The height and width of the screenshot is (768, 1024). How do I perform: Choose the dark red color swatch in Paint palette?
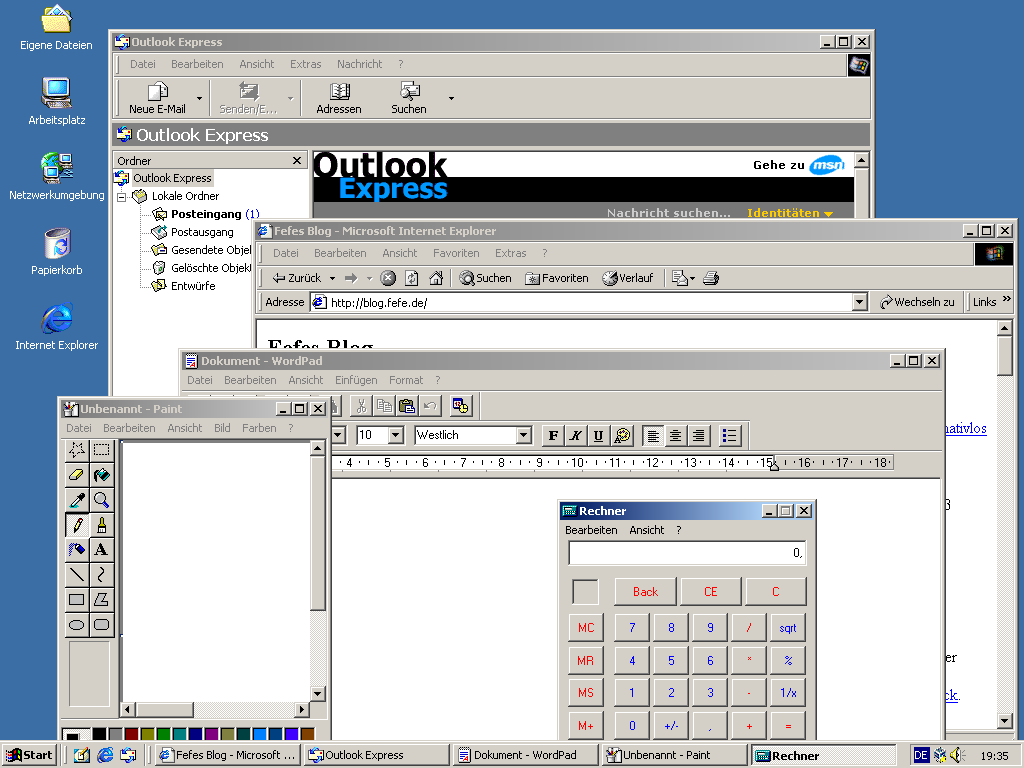click(131, 734)
